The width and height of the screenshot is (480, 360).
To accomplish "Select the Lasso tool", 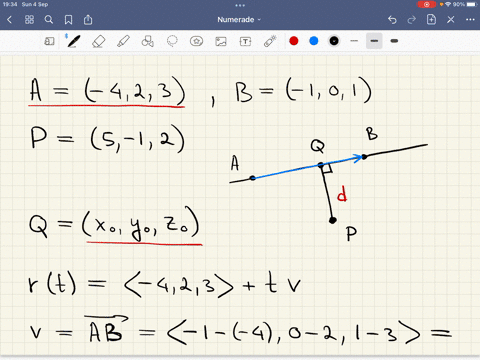I will pyautogui.click(x=172, y=41).
